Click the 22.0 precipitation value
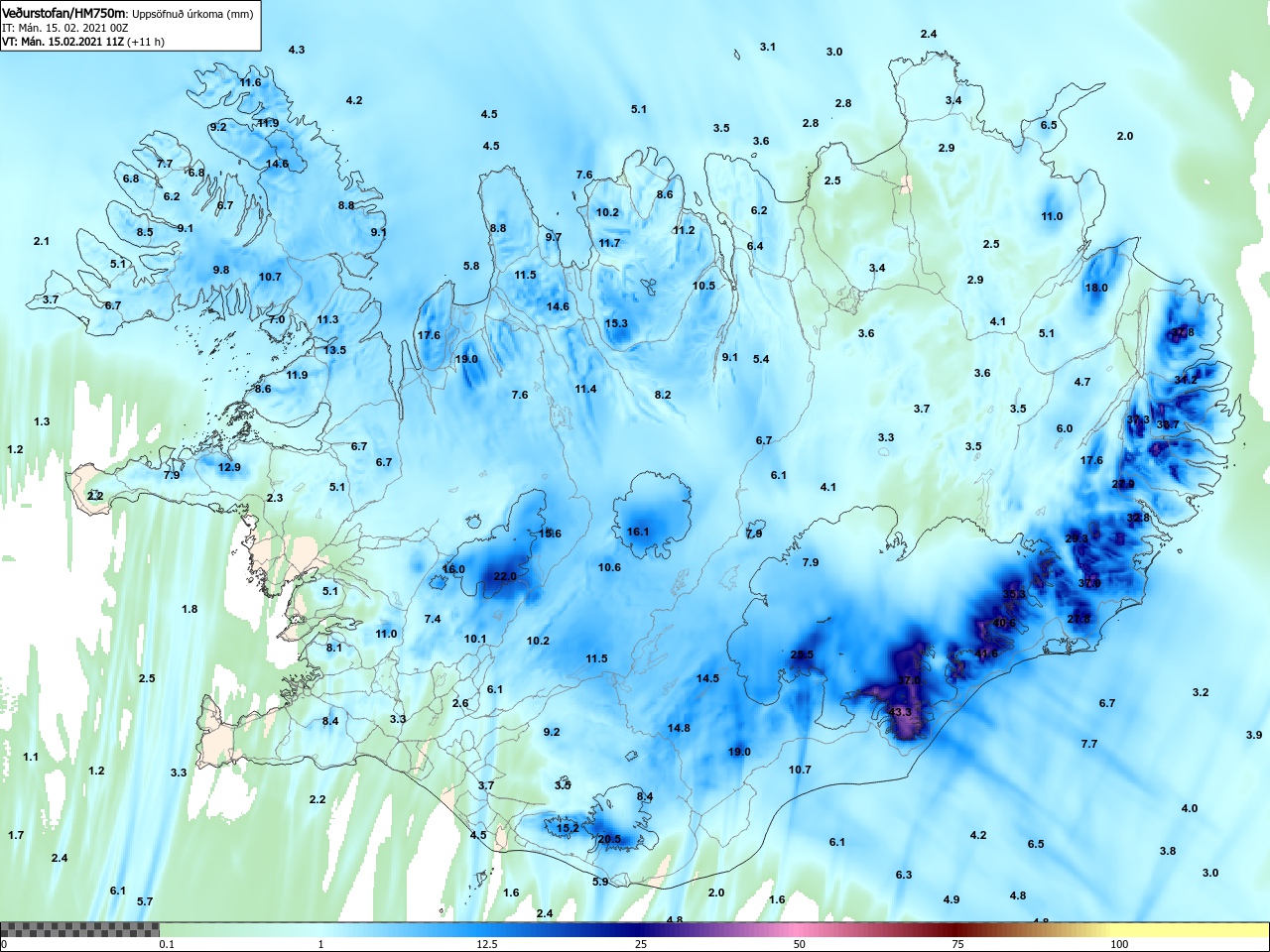The width and height of the screenshot is (1270, 952). (x=505, y=576)
